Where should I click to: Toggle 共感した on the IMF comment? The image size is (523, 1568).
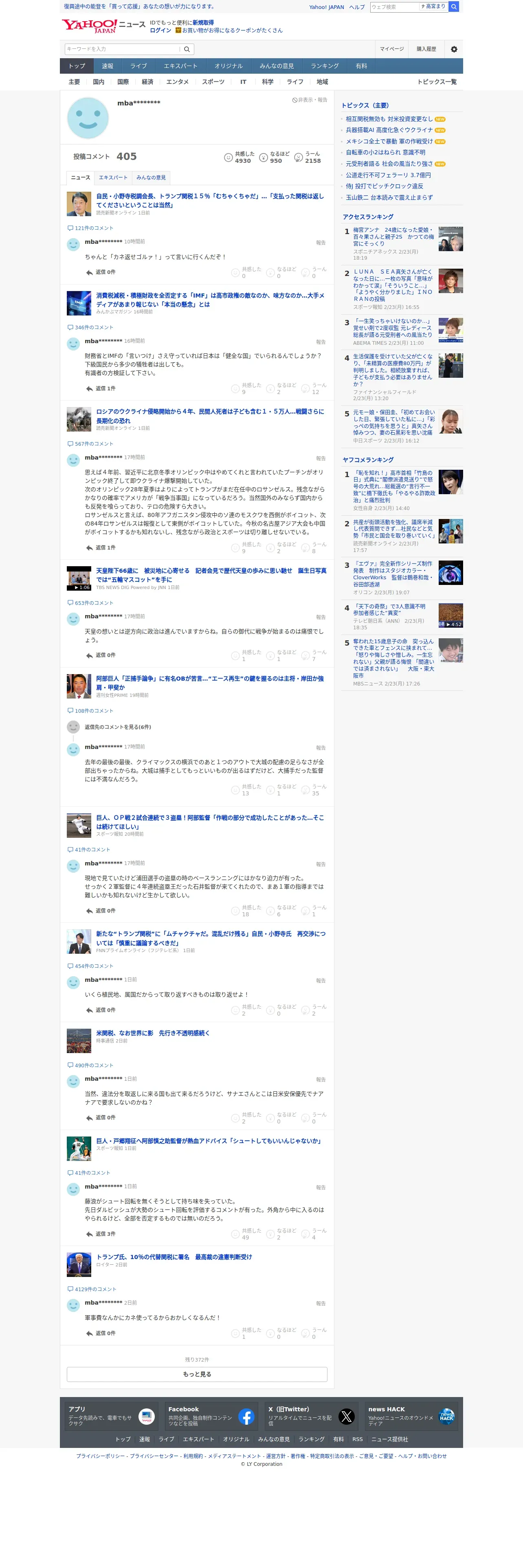click(246, 388)
